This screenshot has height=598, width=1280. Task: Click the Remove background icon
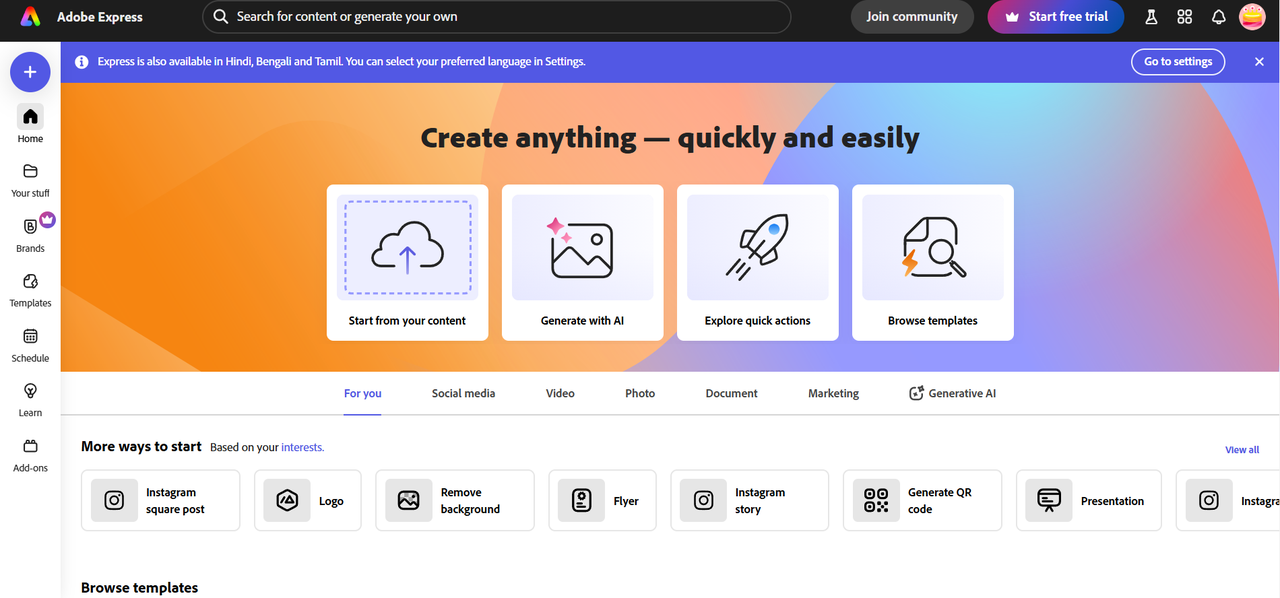[408, 500]
